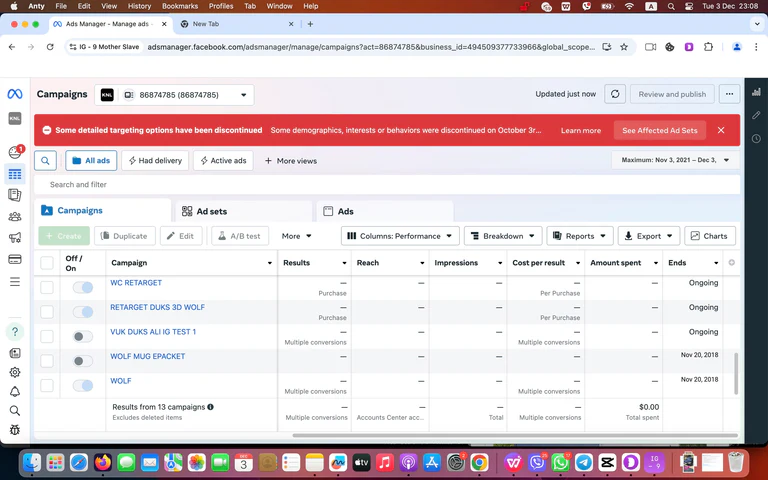Image resolution: width=768 pixels, height=480 pixels.
Task: Open the notifications bell in left sidebar
Action: click(x=15, y=391)
